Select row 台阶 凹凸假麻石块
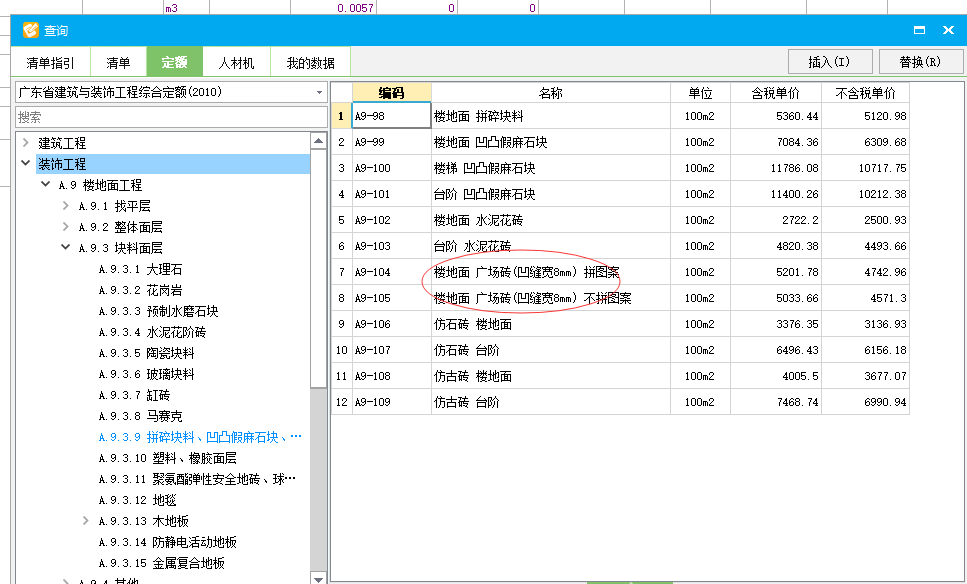This screenshot has width=967, height=584. tap(620, 194)
